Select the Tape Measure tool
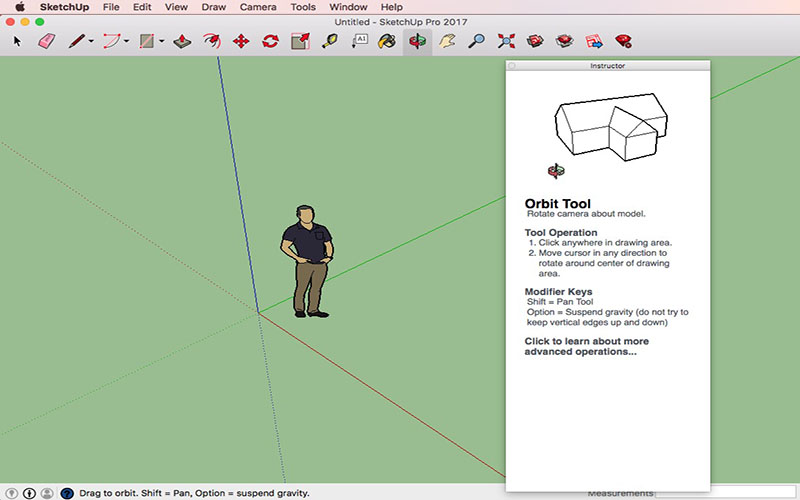The width and height of the screenshot is (800, 500). [x=330, y=41]
